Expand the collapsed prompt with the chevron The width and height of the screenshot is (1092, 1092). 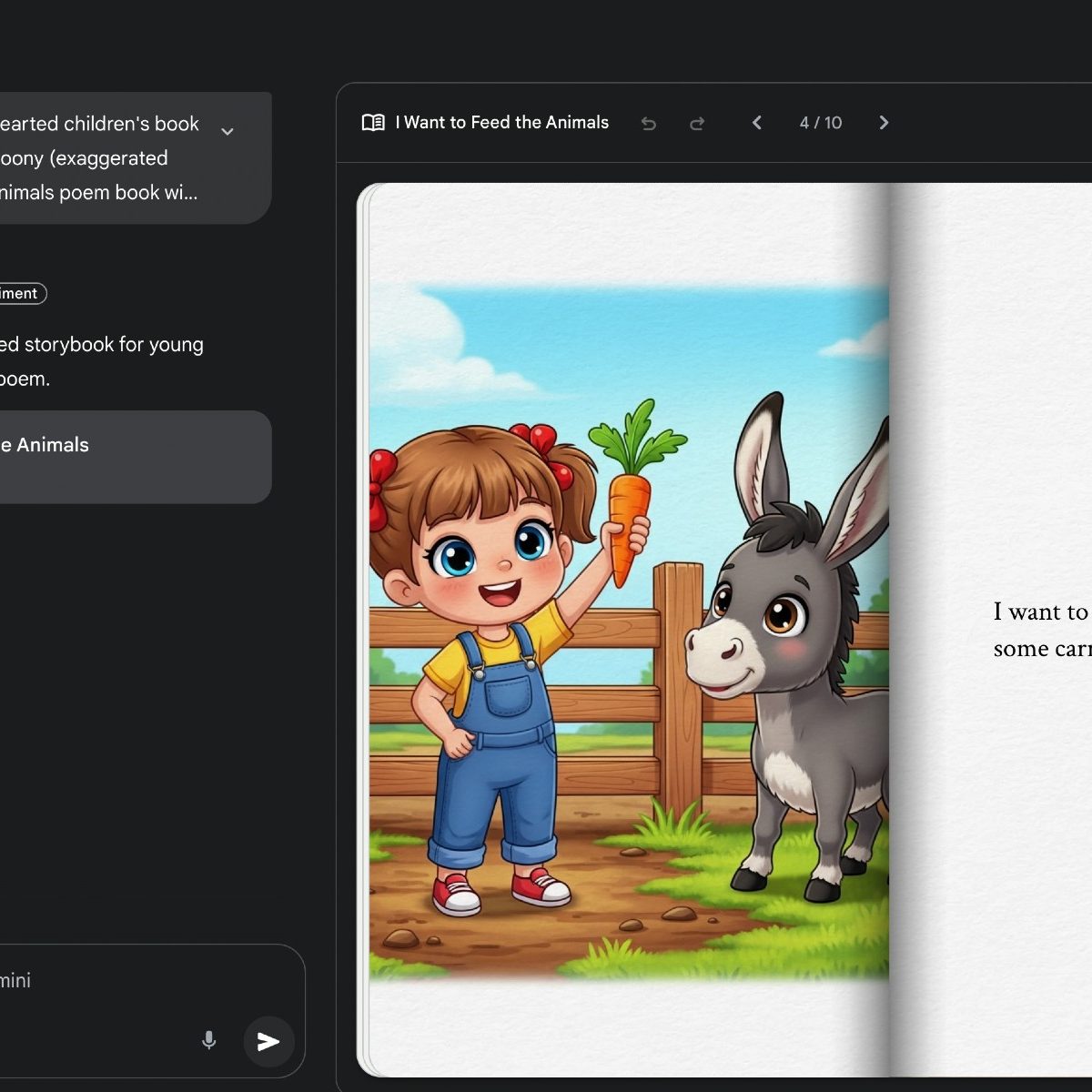pyautogui.click(x=227, y=132)
